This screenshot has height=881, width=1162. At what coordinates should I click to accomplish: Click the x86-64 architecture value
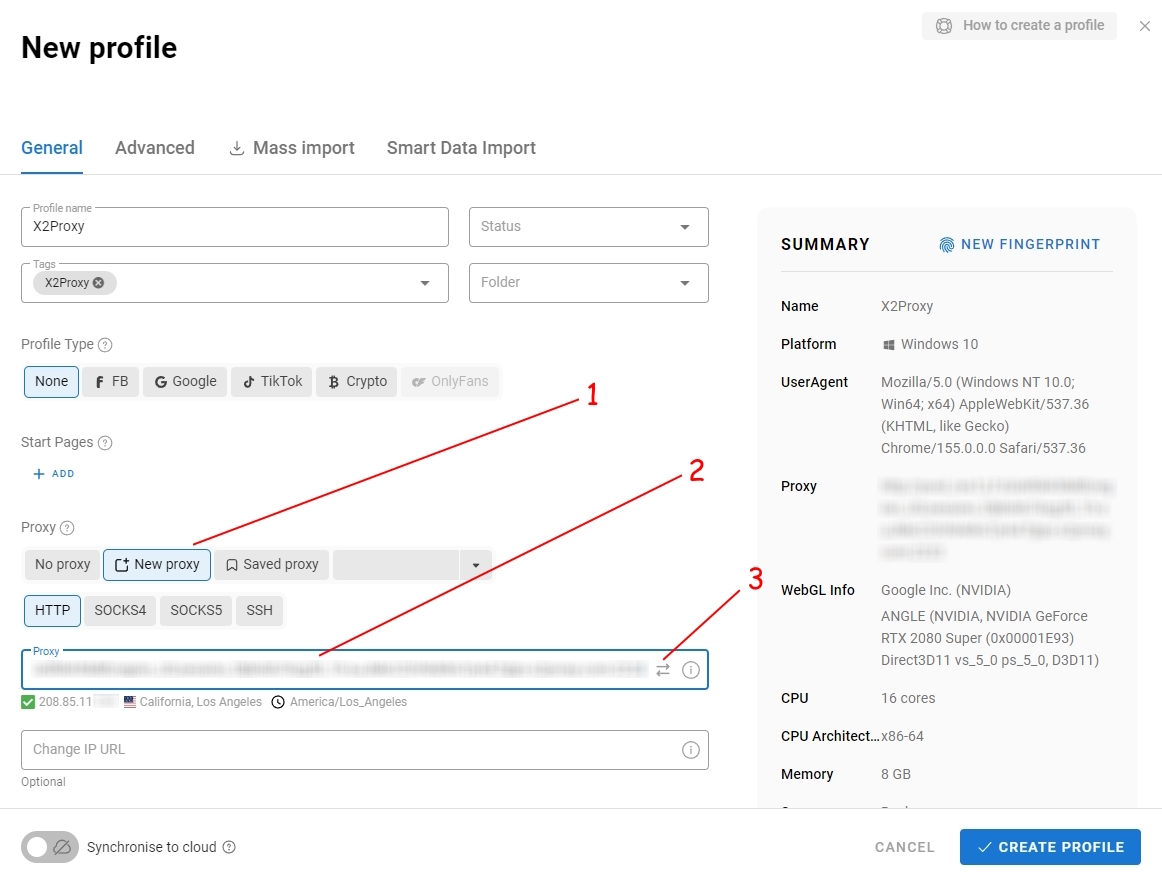coord(903,737)
